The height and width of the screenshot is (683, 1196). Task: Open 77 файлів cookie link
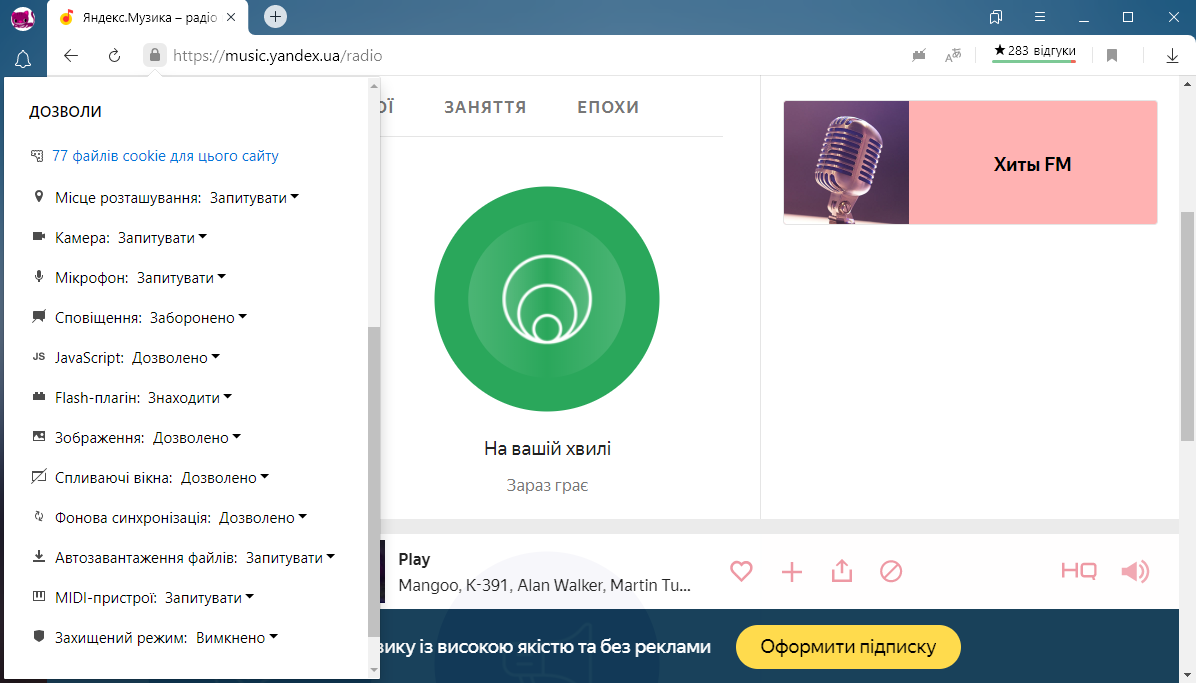coord(166,156)
